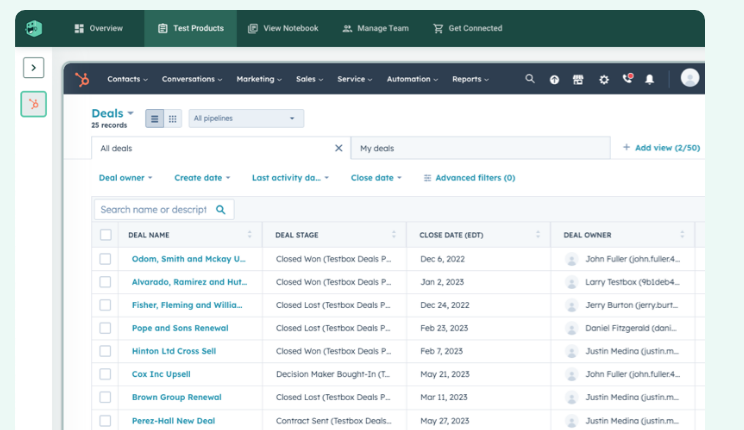
Task: Switch to the My deals tab
Action: click(x=378, y=148)
